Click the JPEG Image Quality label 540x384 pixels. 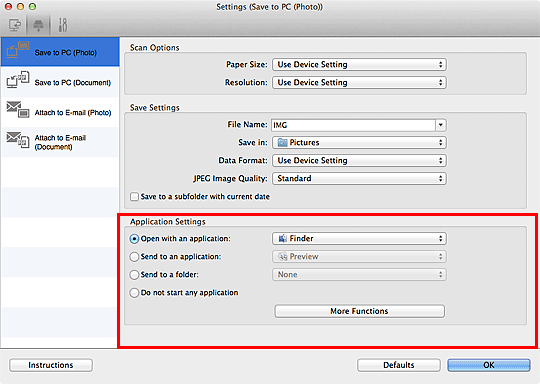click(230, 178)
